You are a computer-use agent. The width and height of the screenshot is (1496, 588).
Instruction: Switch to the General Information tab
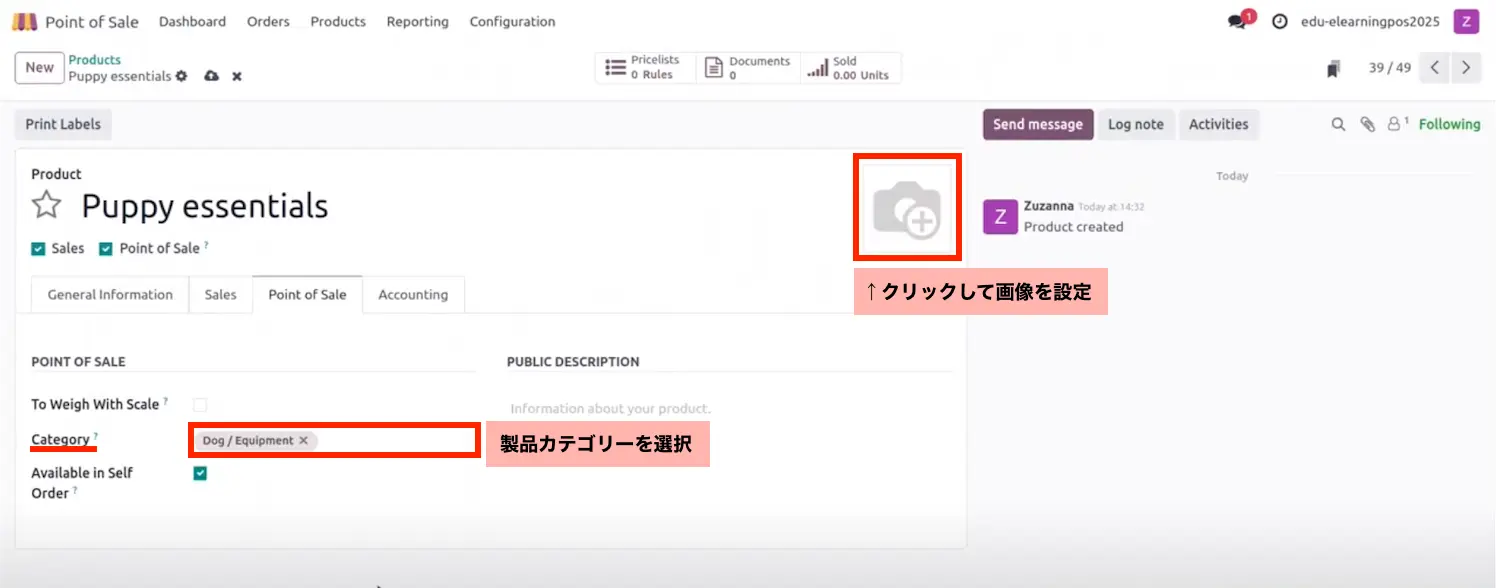(x=110, y=295)
